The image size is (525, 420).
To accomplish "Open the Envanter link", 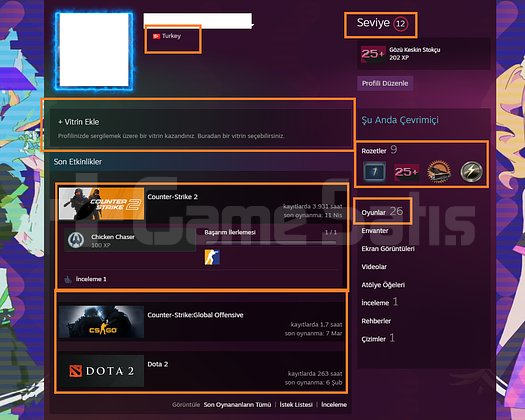I will click(375, 231).
